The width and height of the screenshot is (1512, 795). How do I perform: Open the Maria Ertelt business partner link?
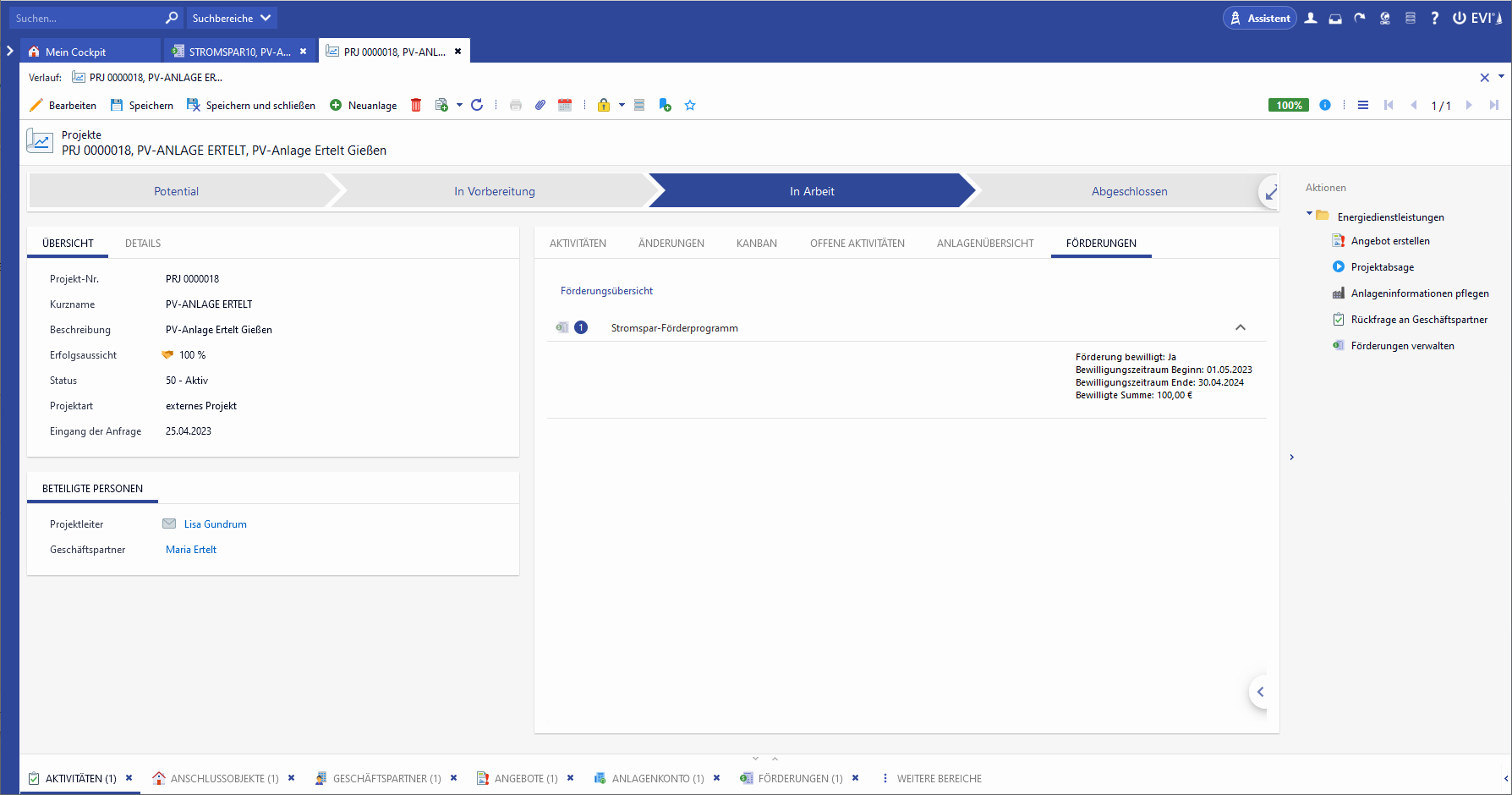click(191, 550)
